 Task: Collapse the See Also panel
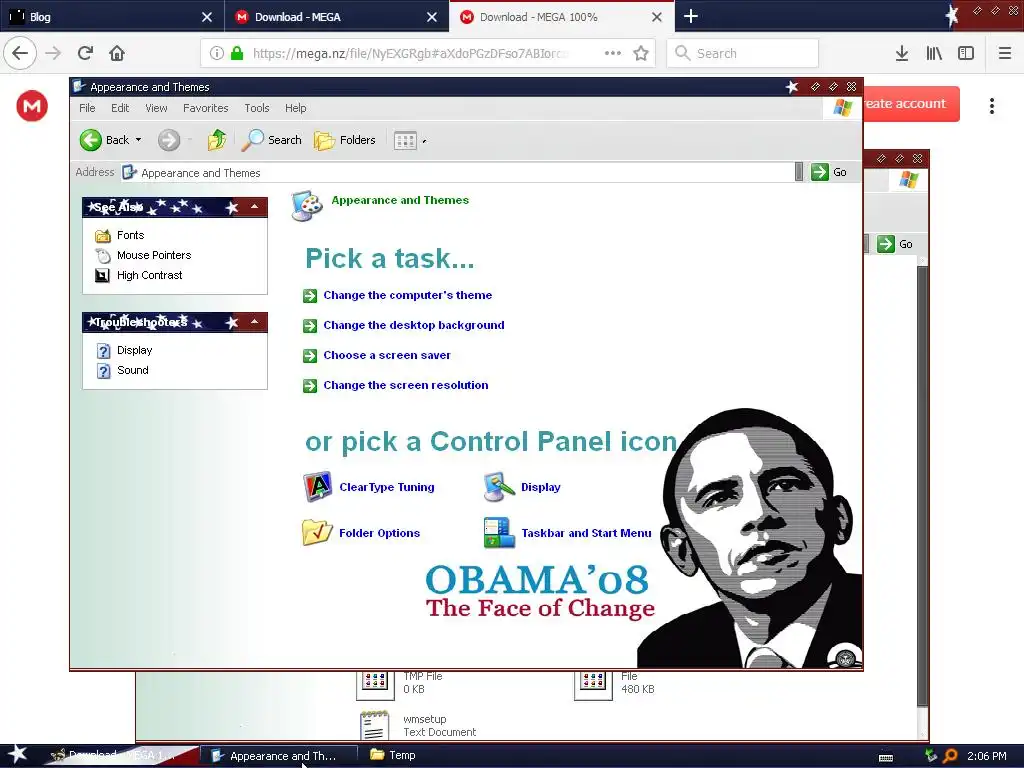point(255,207)
